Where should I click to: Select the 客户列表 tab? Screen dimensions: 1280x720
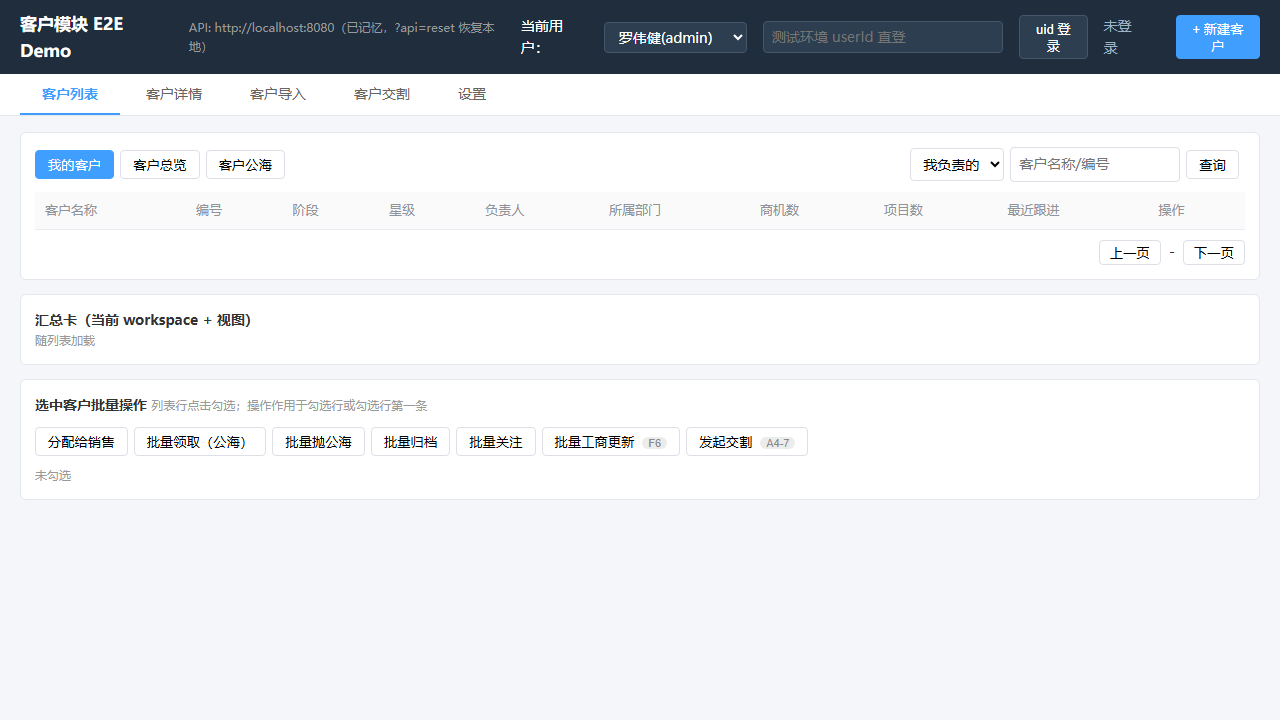tap(70, 94)
